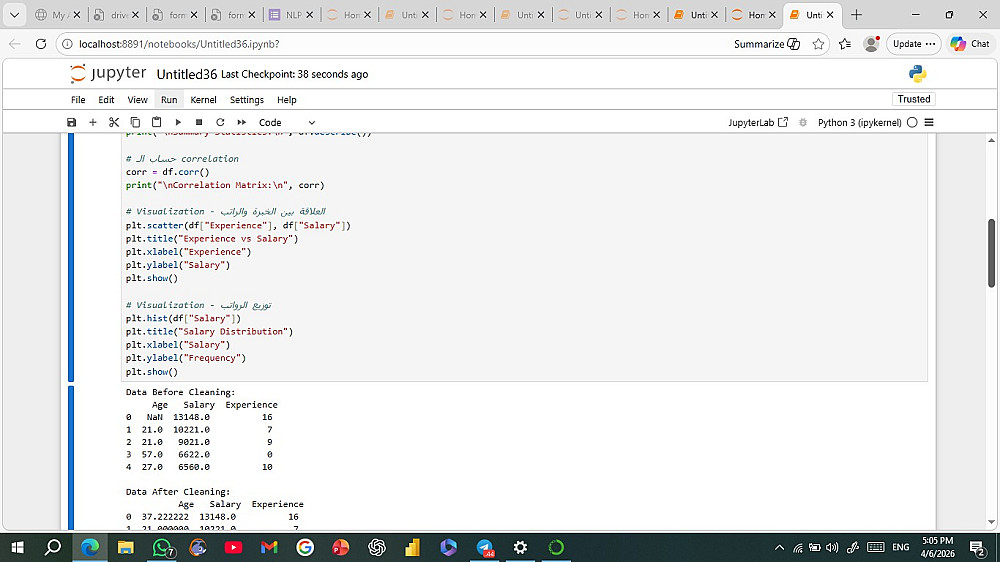Screen dimensions: 1000x562
Task: Open the Settings menu
Action: pos(247,100)
